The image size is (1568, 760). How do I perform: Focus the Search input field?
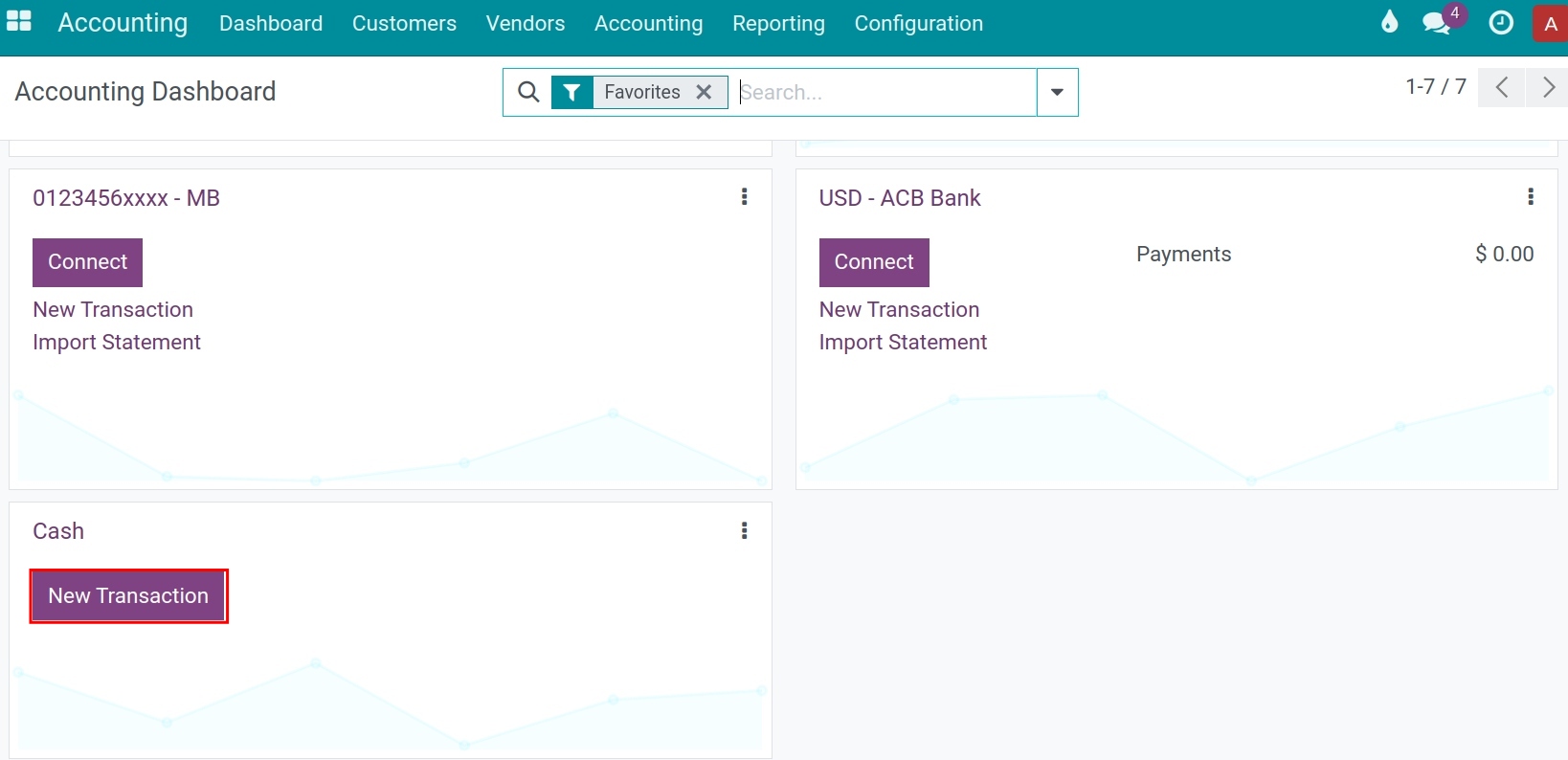(885, 92)
